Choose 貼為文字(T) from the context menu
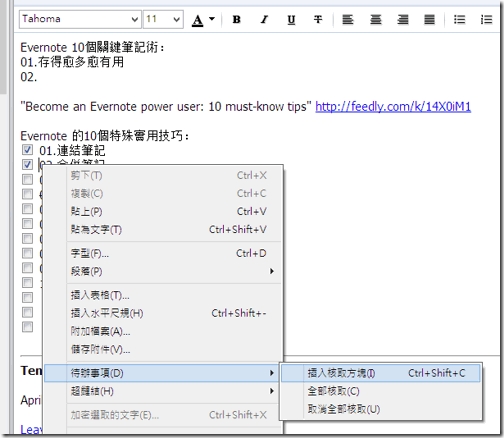The width and height of the screenshot is (504, 438). tap(163, 229)
